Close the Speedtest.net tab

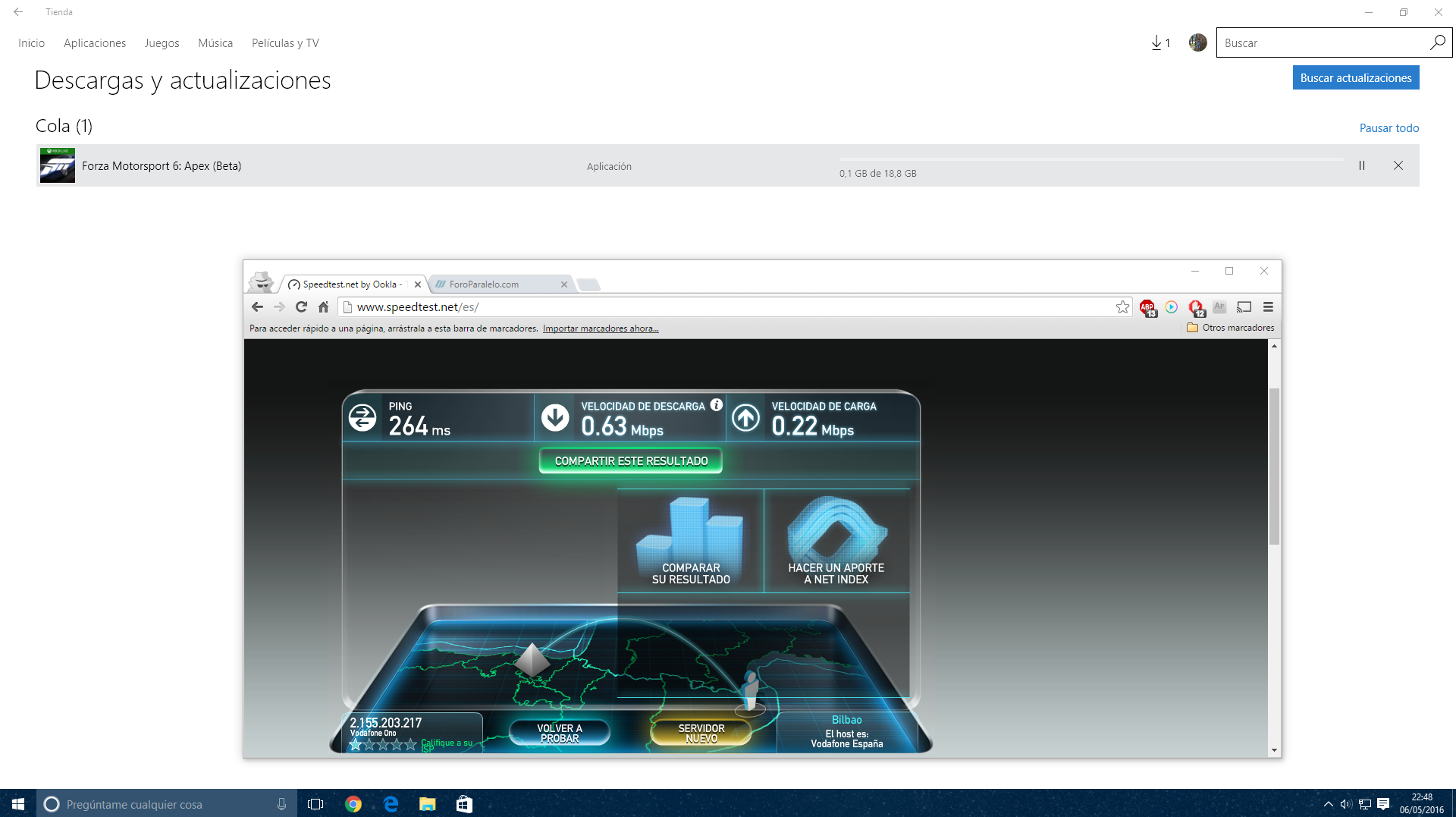point(418,284)
